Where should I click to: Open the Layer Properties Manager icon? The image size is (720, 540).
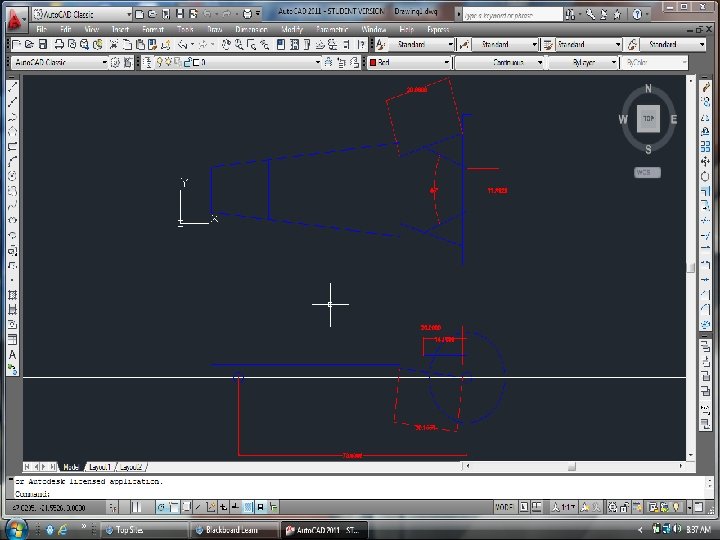(x=147, y=62)
